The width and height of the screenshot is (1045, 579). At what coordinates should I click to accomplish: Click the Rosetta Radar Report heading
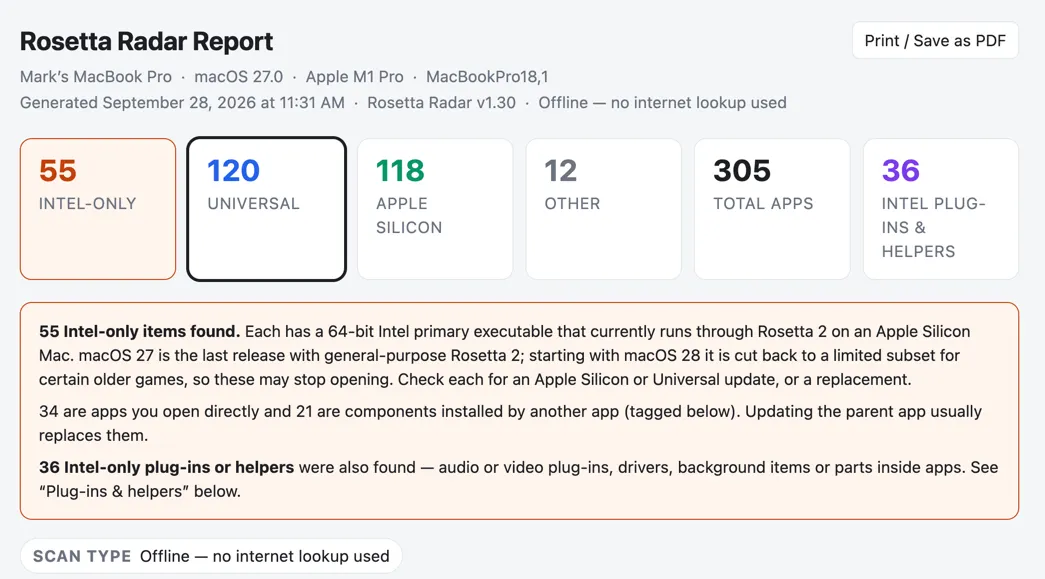tap(147, 41)
